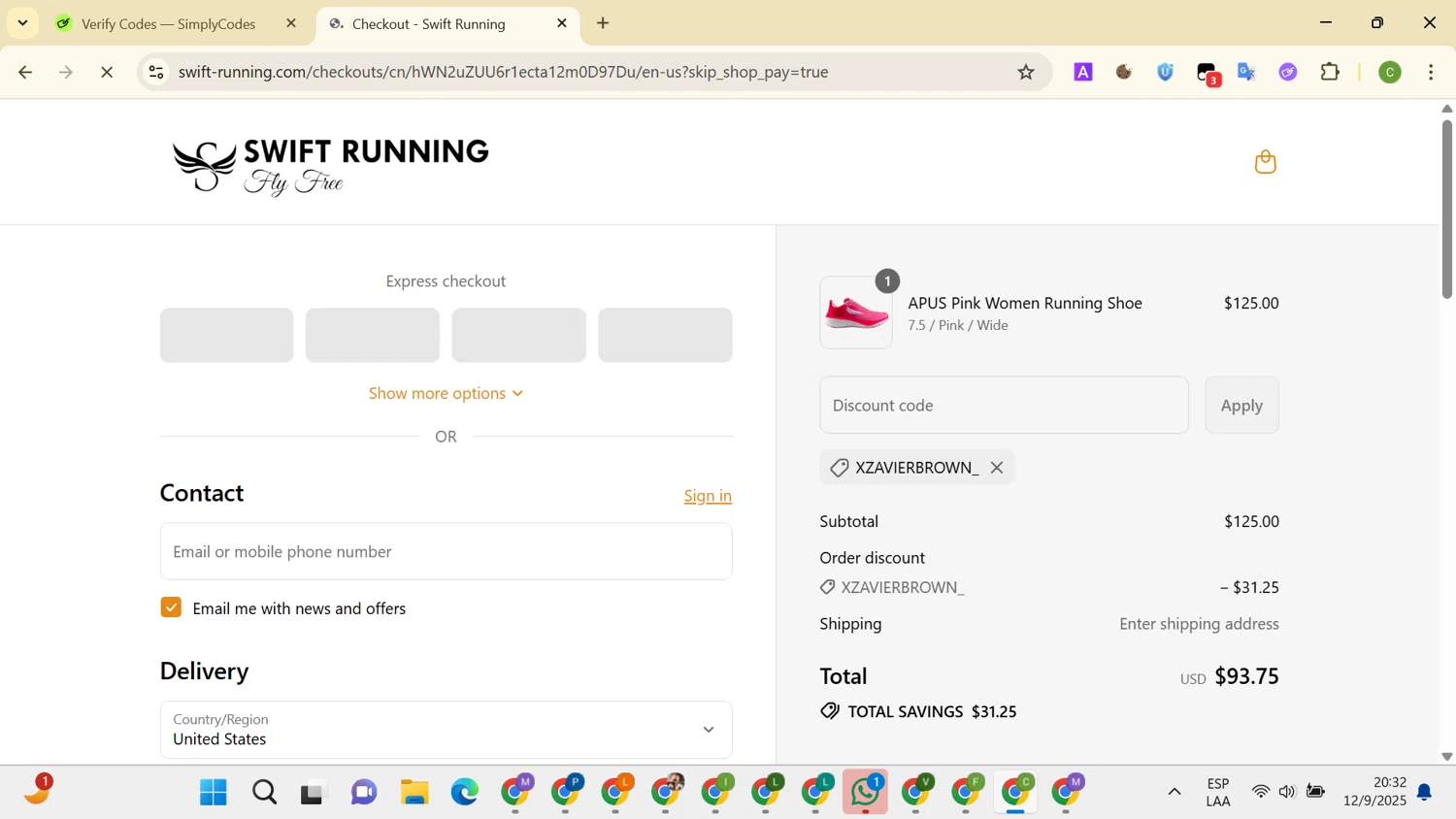
Task: Open the extension with red 3 badge
Action: click(x=1208, y=74)
